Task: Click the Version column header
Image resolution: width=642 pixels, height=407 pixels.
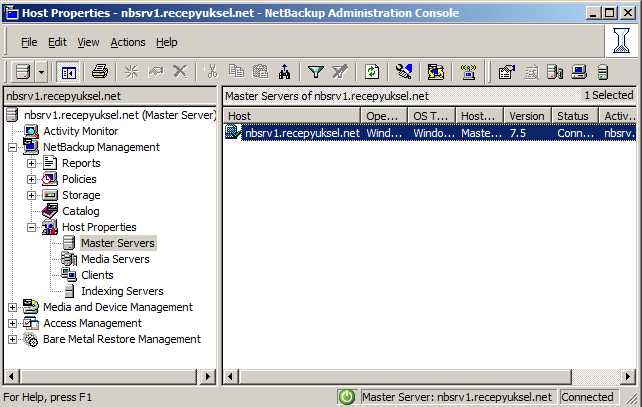Action: coord(528,116)
